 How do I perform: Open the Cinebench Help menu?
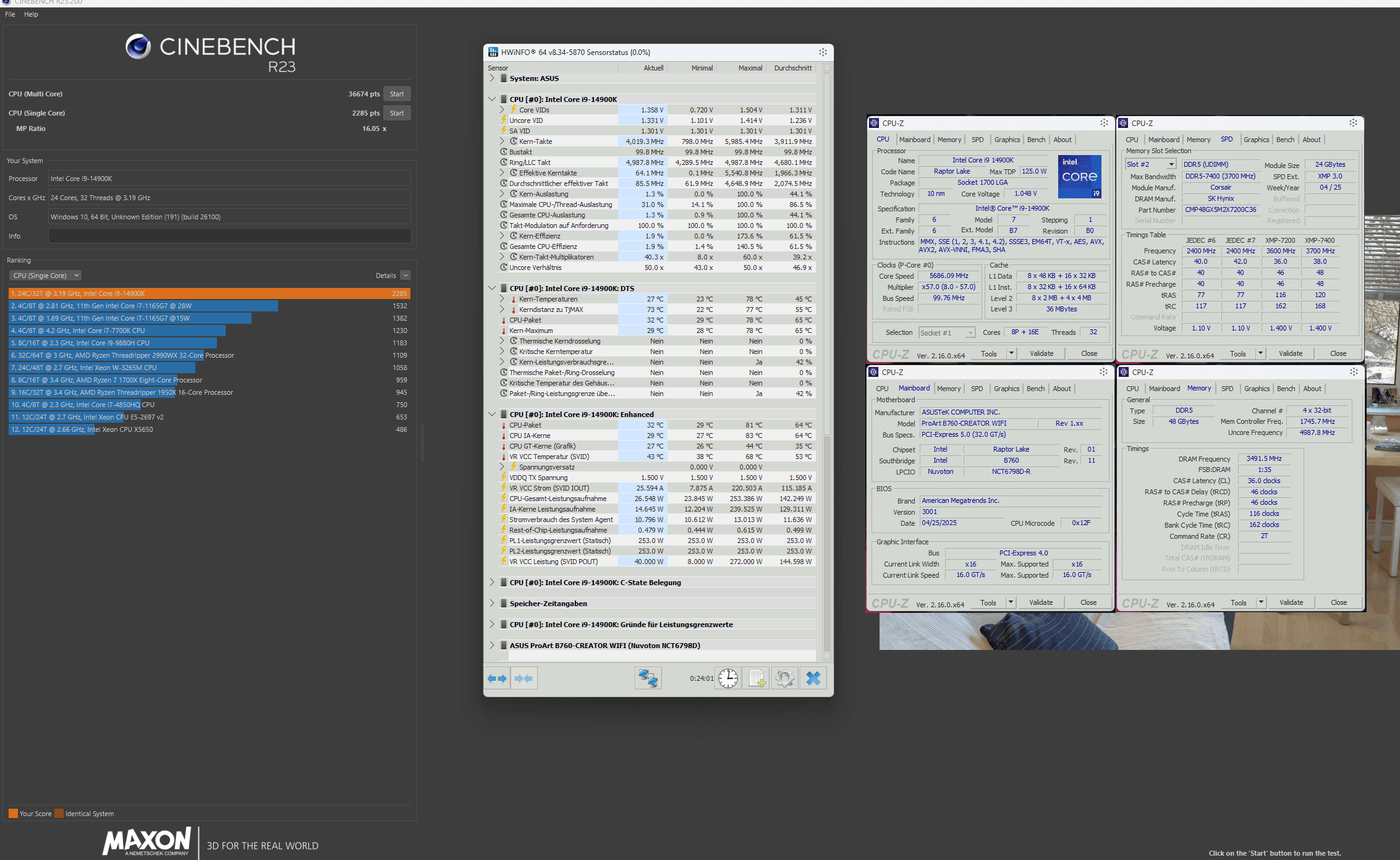pos(31,14)
